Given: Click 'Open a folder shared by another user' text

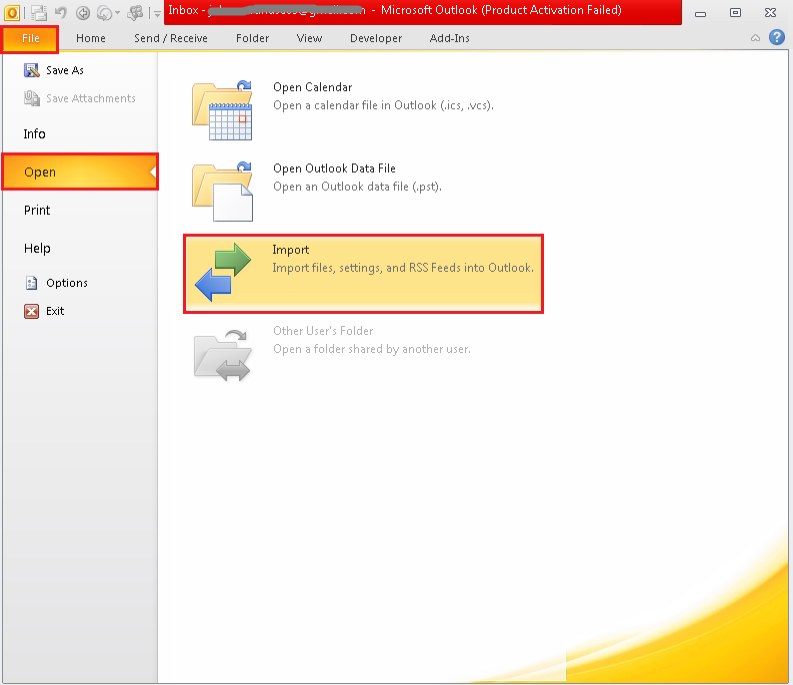Looking at the screenshot, I should [x=372, y=349].
